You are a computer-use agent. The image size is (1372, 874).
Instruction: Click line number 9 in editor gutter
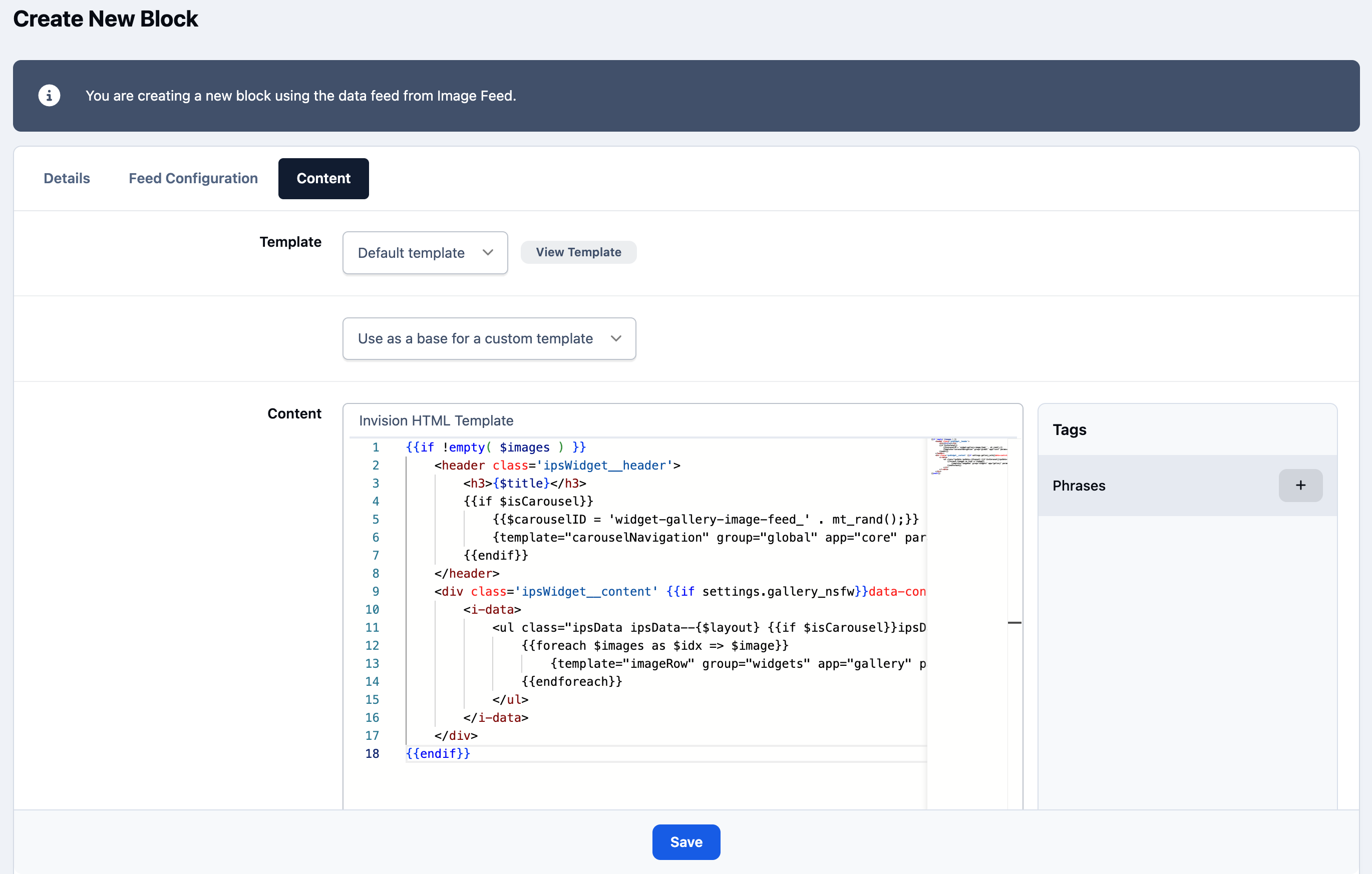(x=376, y=591)
